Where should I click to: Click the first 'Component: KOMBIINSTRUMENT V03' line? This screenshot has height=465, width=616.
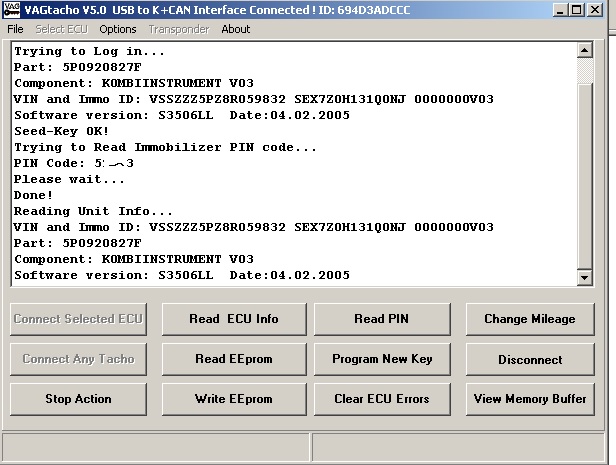click(x=134, y=83)
